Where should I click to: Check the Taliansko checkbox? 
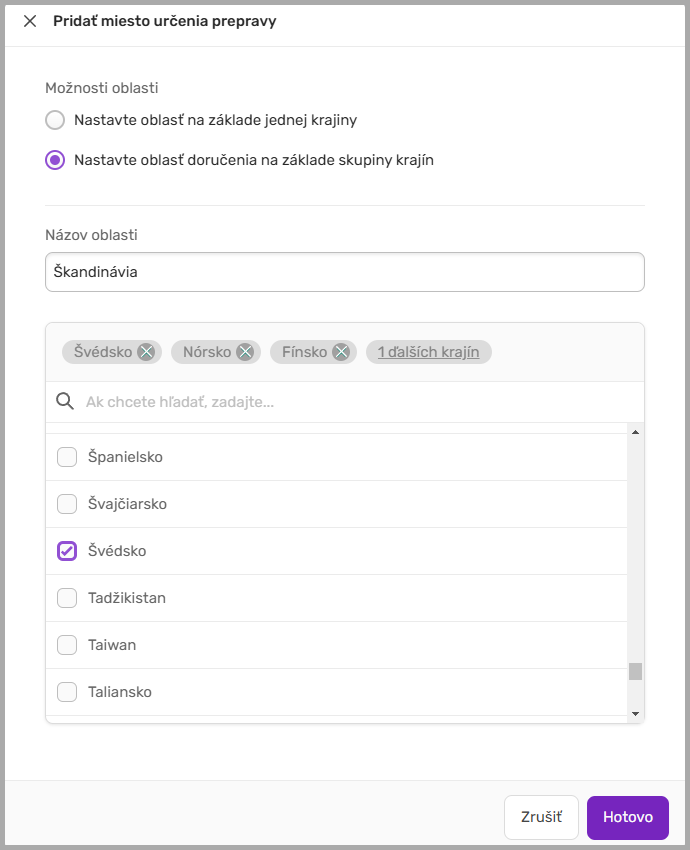pyautogui.click(x=67, y=692)
